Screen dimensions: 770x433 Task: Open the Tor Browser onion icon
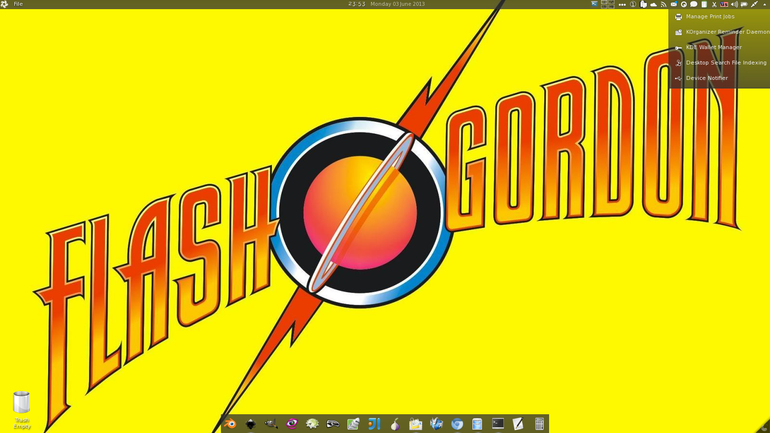395,424
